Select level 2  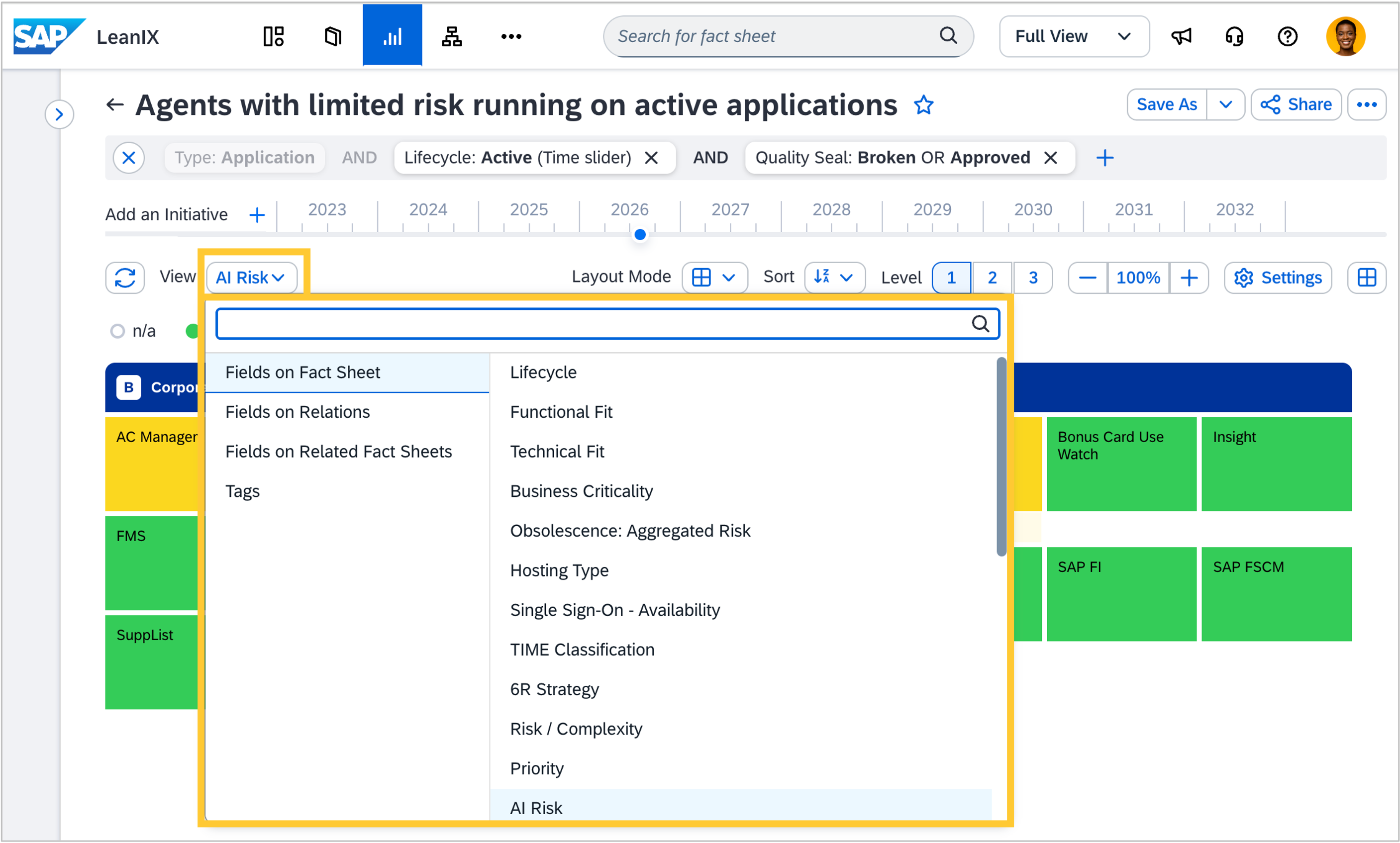[x=992, y=278]
